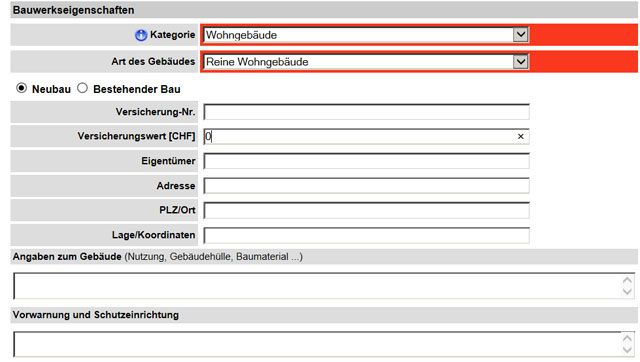Screen dimensions: 640x362
Task: Click the Vorwarnung und Schutzeinrichtung heading
Action: click(x=96, y=315)
